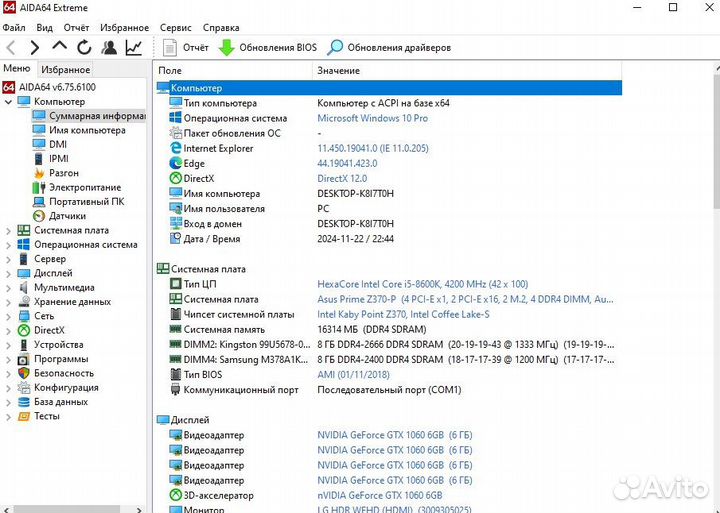Expand the Мультимедиа tree node
This screenshot has width=720, height=513.
[8, 288]
